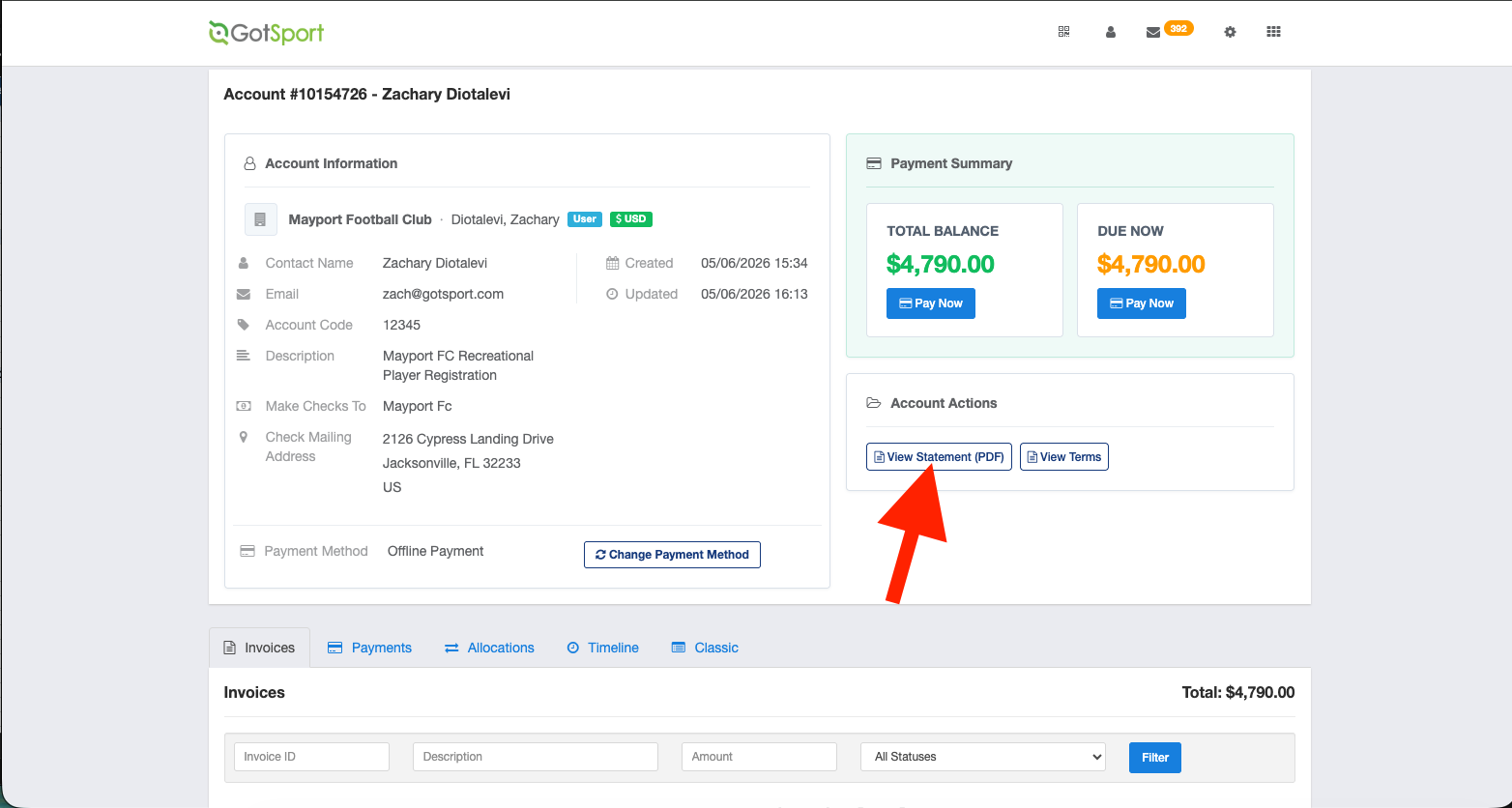
Task: Click the Offline Payment text
Action: [x=436, y=551]
